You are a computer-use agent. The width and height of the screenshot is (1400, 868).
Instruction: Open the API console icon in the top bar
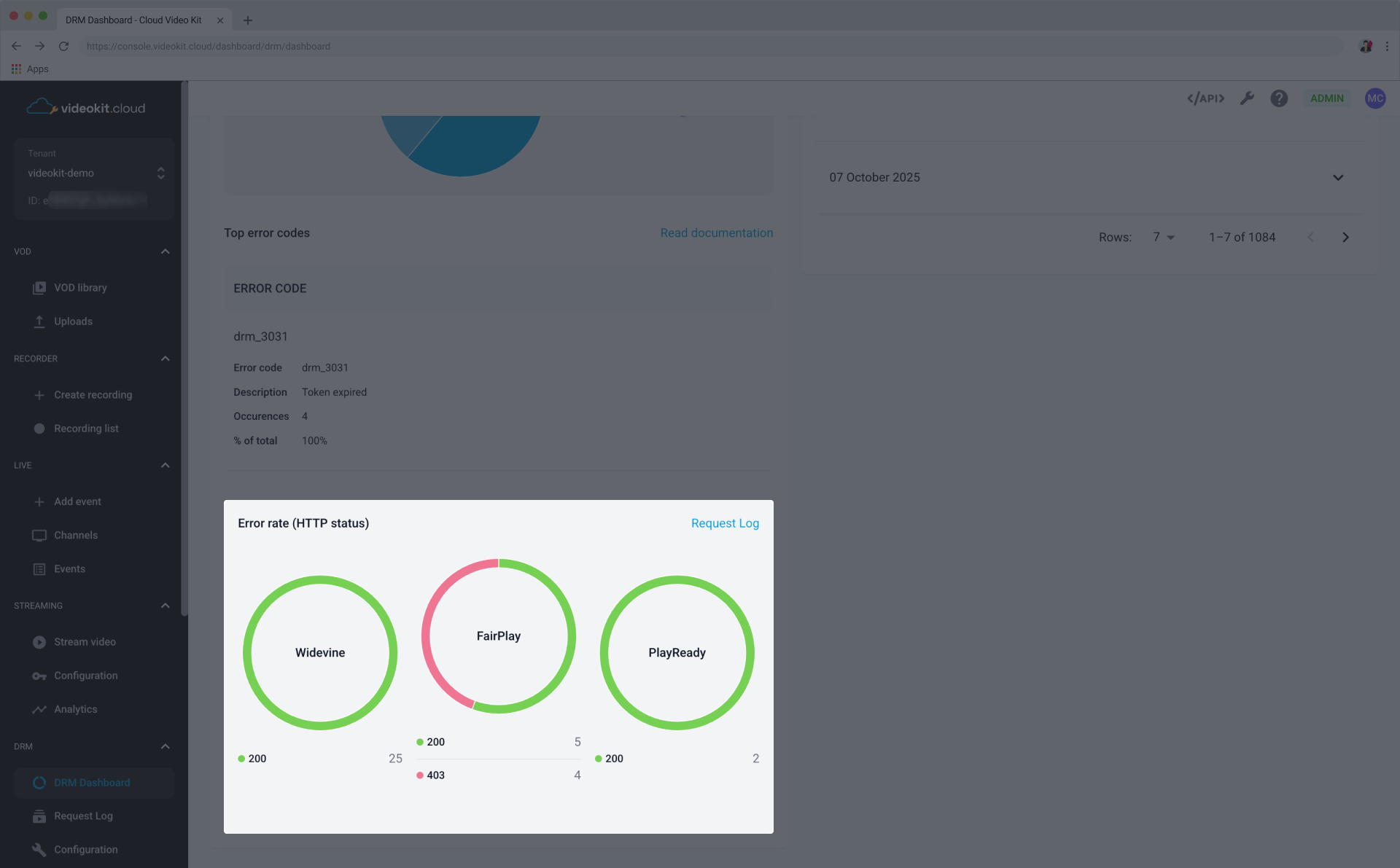pyautogui.click(x=1205, y=98)
